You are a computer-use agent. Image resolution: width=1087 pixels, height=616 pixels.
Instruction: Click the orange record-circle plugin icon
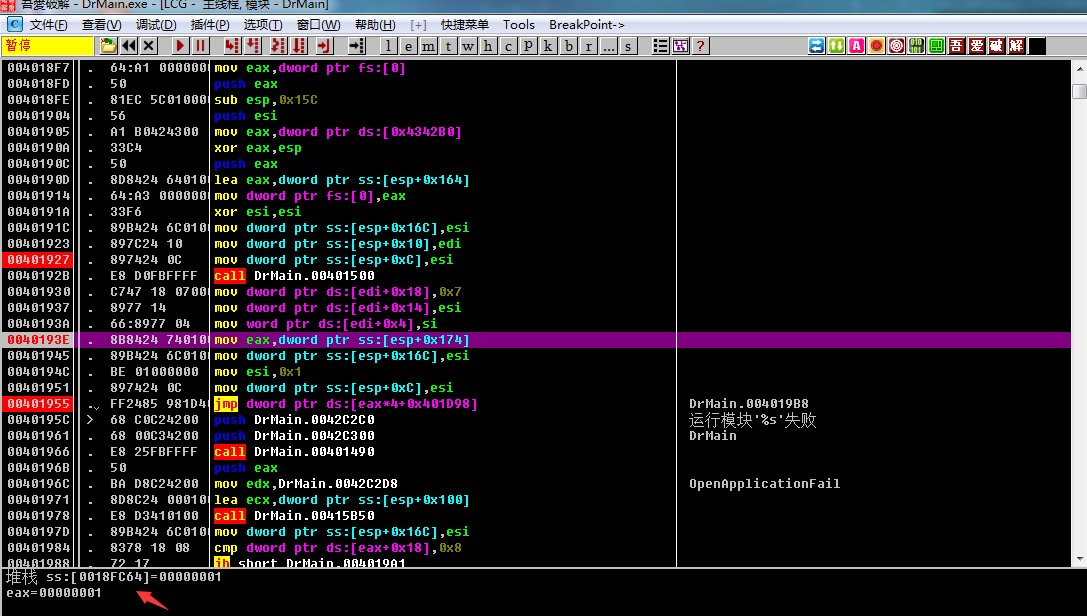point(877,46)
